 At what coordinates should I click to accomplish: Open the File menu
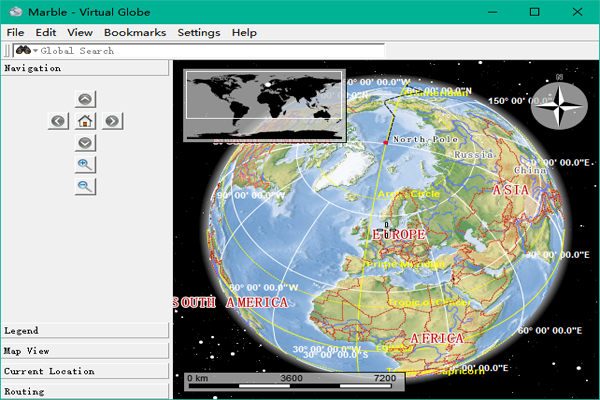coord(15,33)
